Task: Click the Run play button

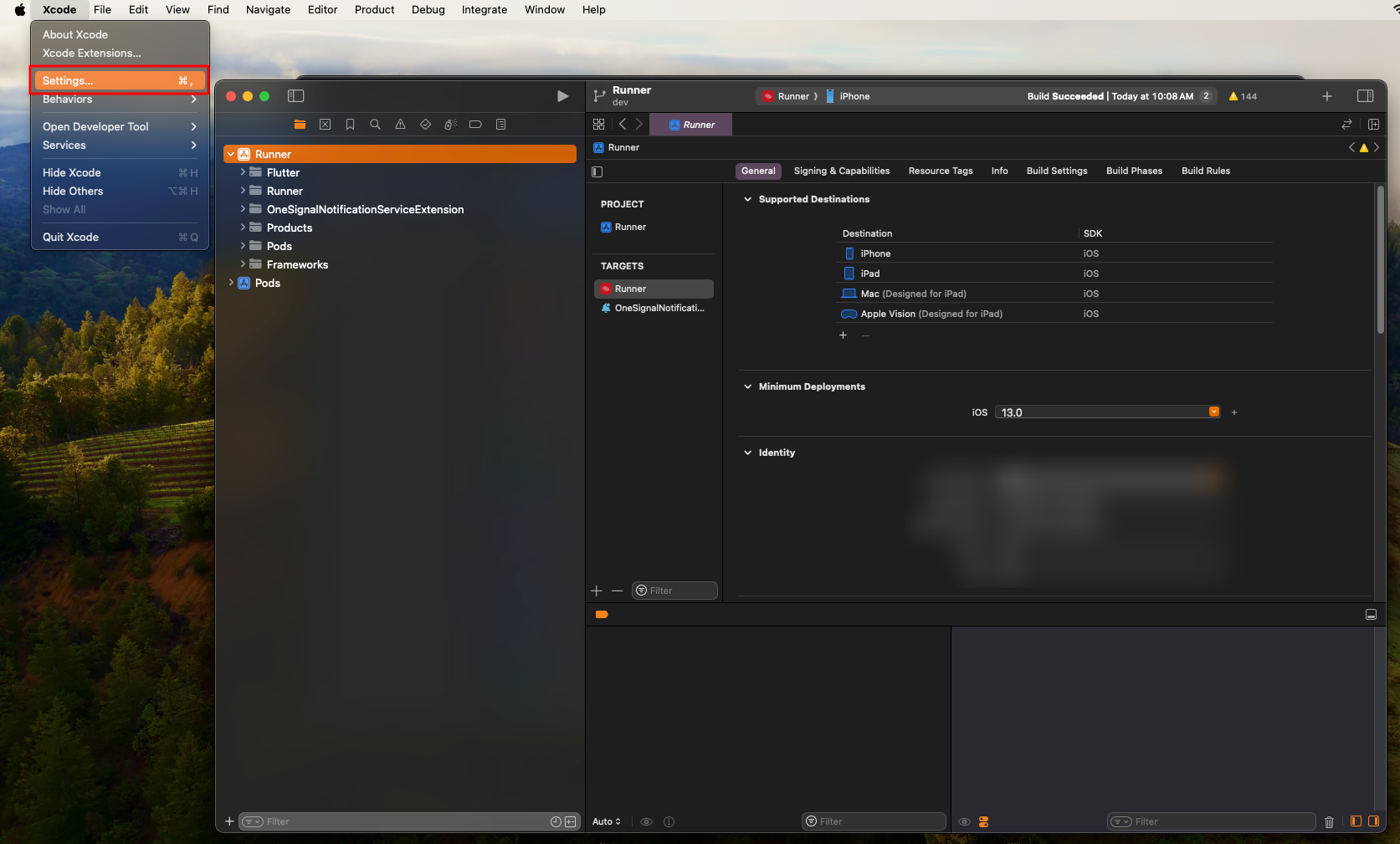Action: (562, 96)
